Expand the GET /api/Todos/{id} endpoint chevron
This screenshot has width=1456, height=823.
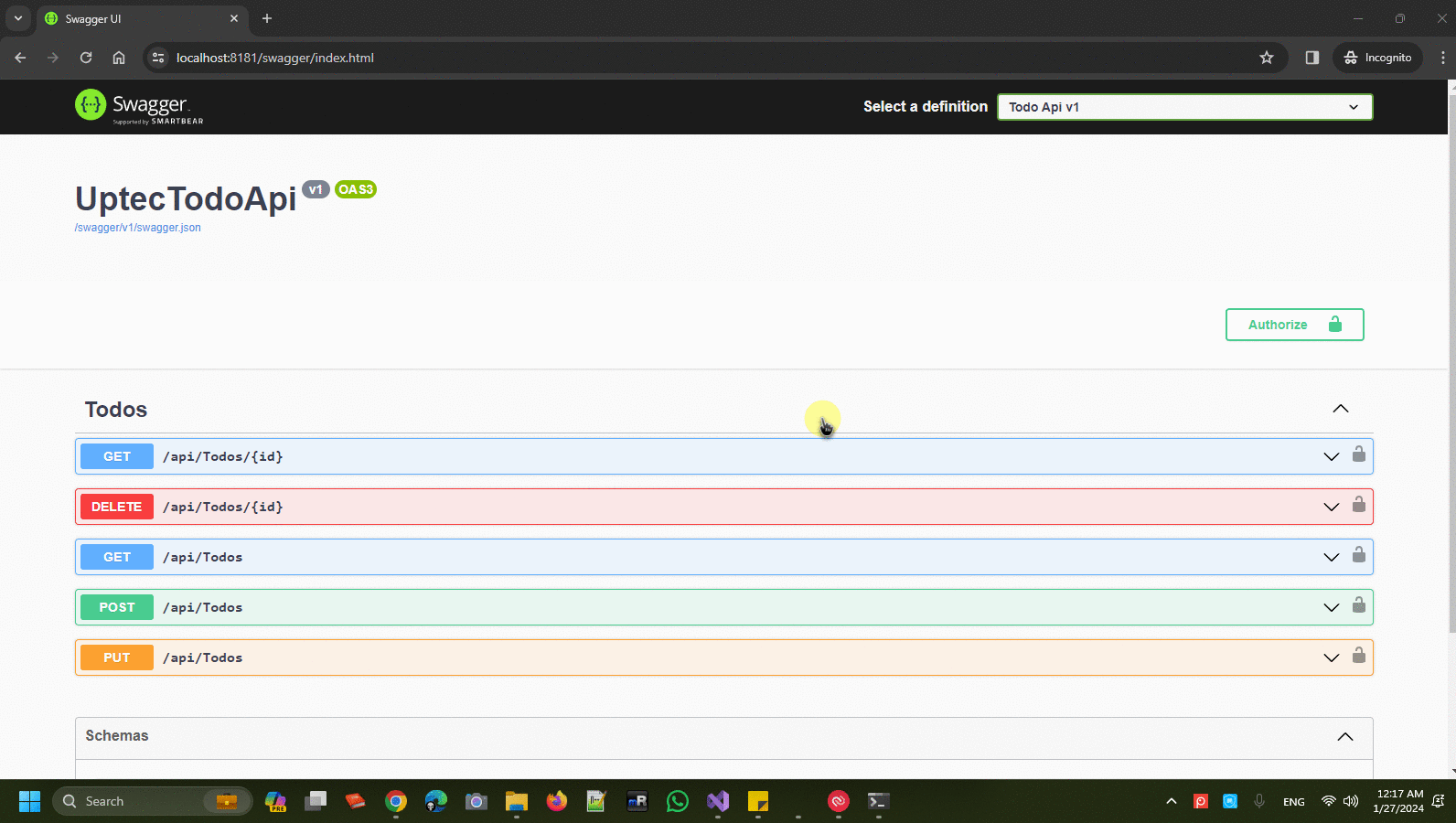click(x=1331, y=456)
